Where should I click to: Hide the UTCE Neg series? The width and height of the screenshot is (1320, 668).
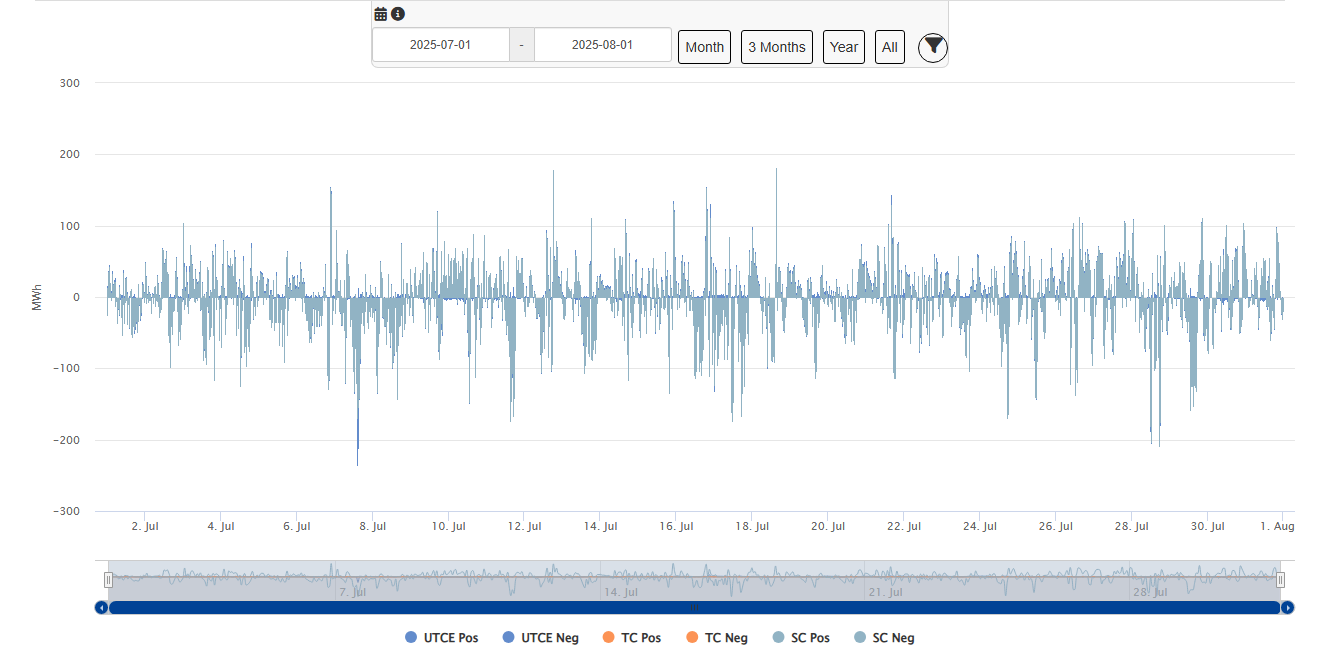click(540, 638)
